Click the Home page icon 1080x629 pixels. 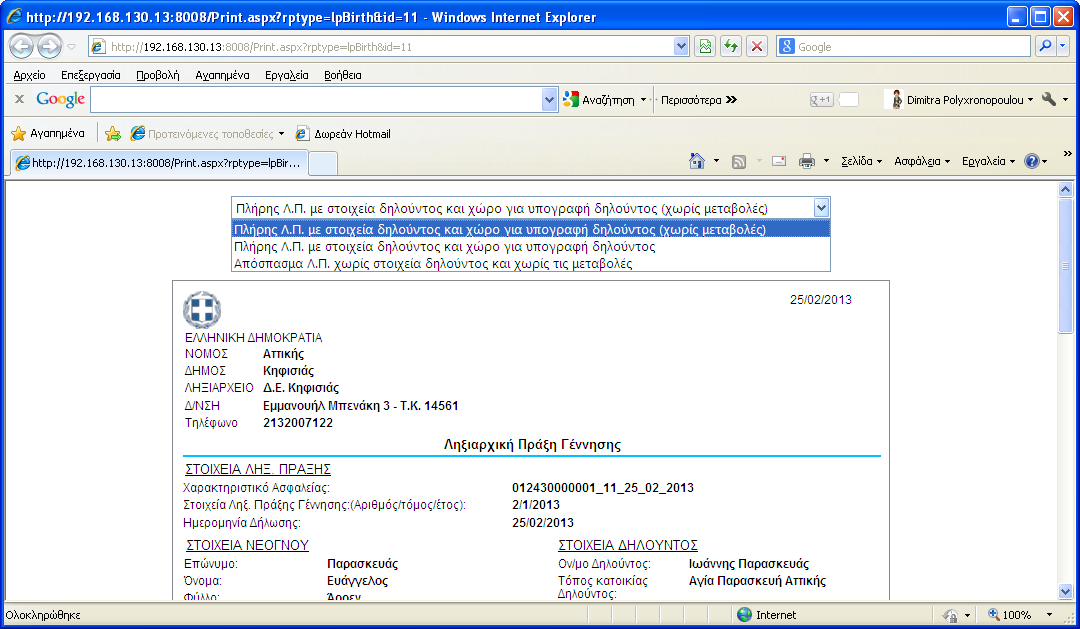[x=697, y=161]
